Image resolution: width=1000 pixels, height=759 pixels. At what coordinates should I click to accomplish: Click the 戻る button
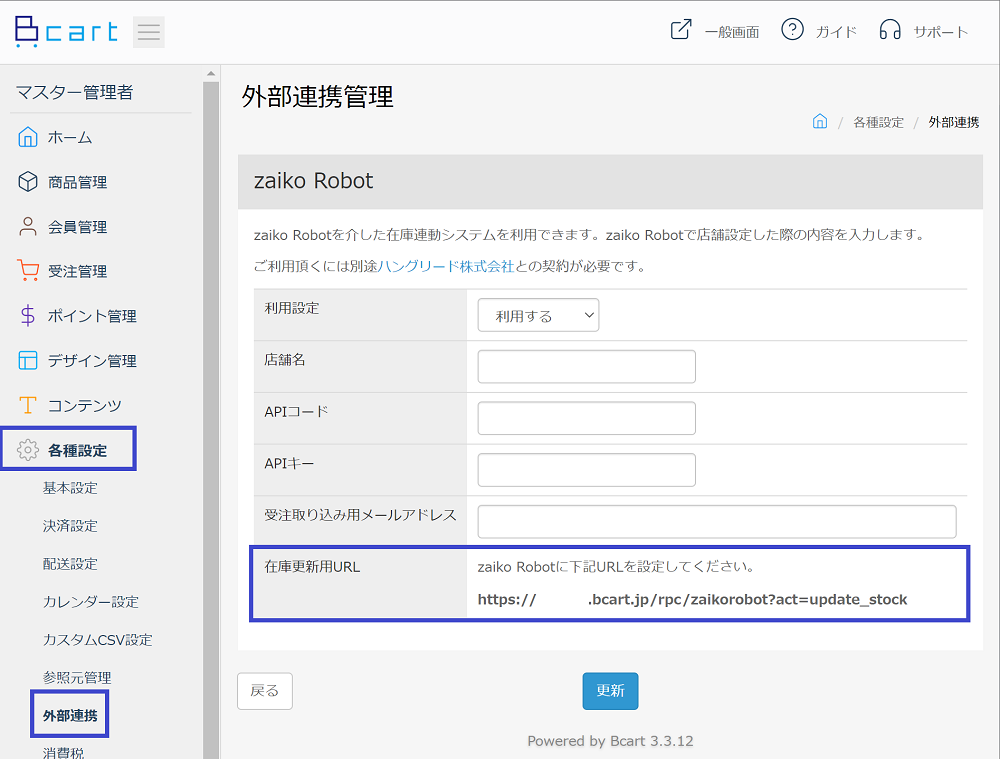[x=265, y=691]
